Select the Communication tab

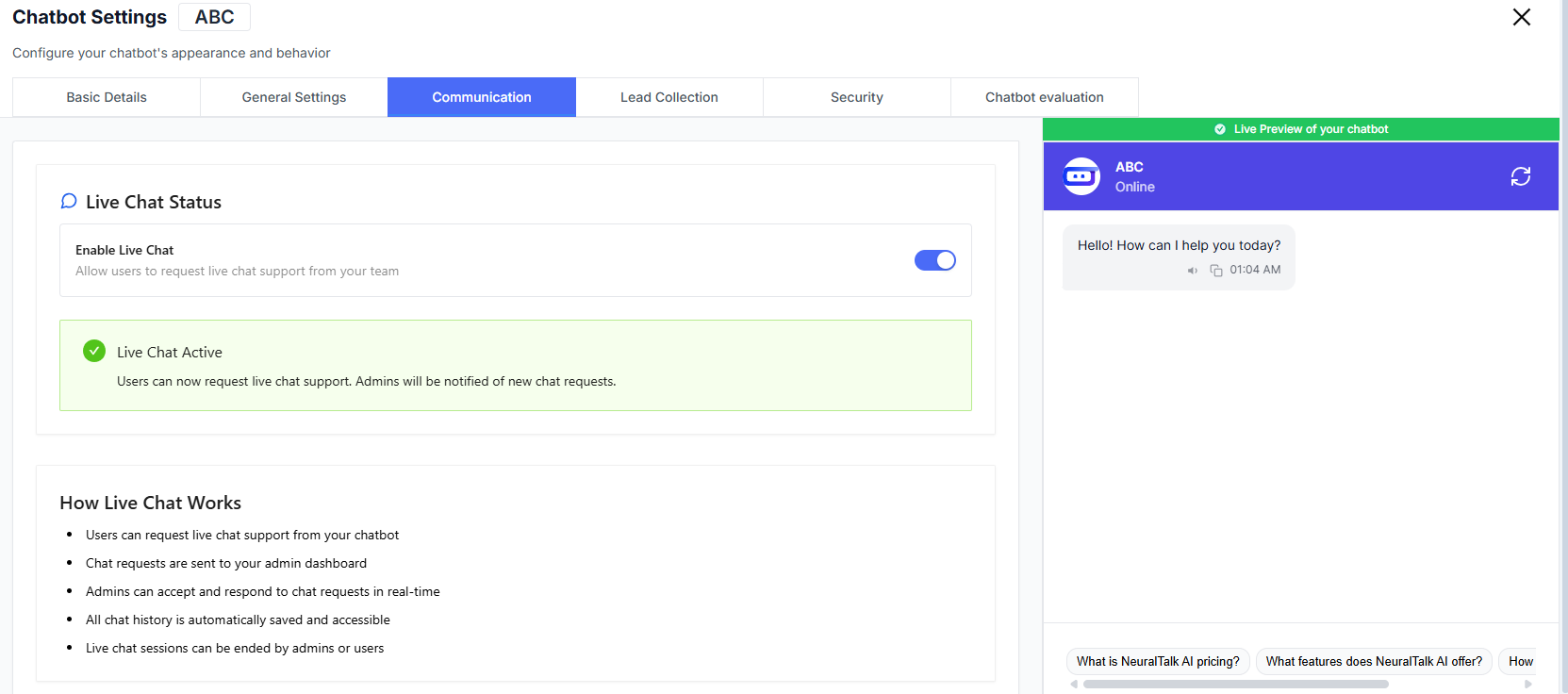tap(482, 97)
